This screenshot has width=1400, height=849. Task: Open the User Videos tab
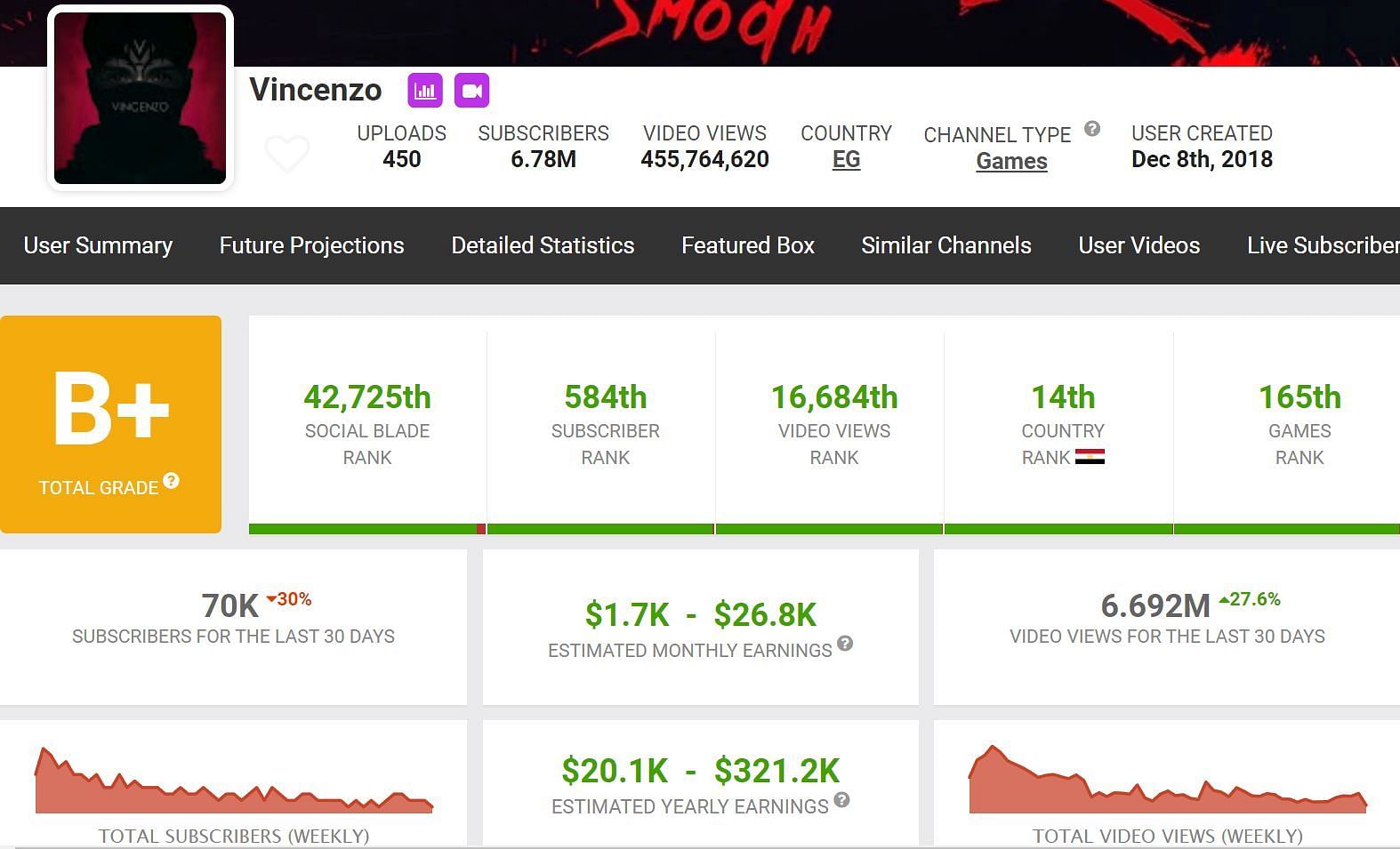[1139, 245]
